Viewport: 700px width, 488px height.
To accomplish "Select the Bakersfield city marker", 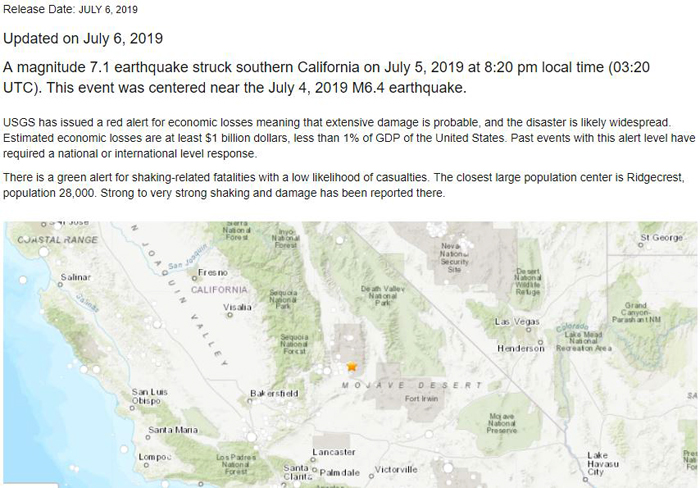I will [x=250, y=401].
